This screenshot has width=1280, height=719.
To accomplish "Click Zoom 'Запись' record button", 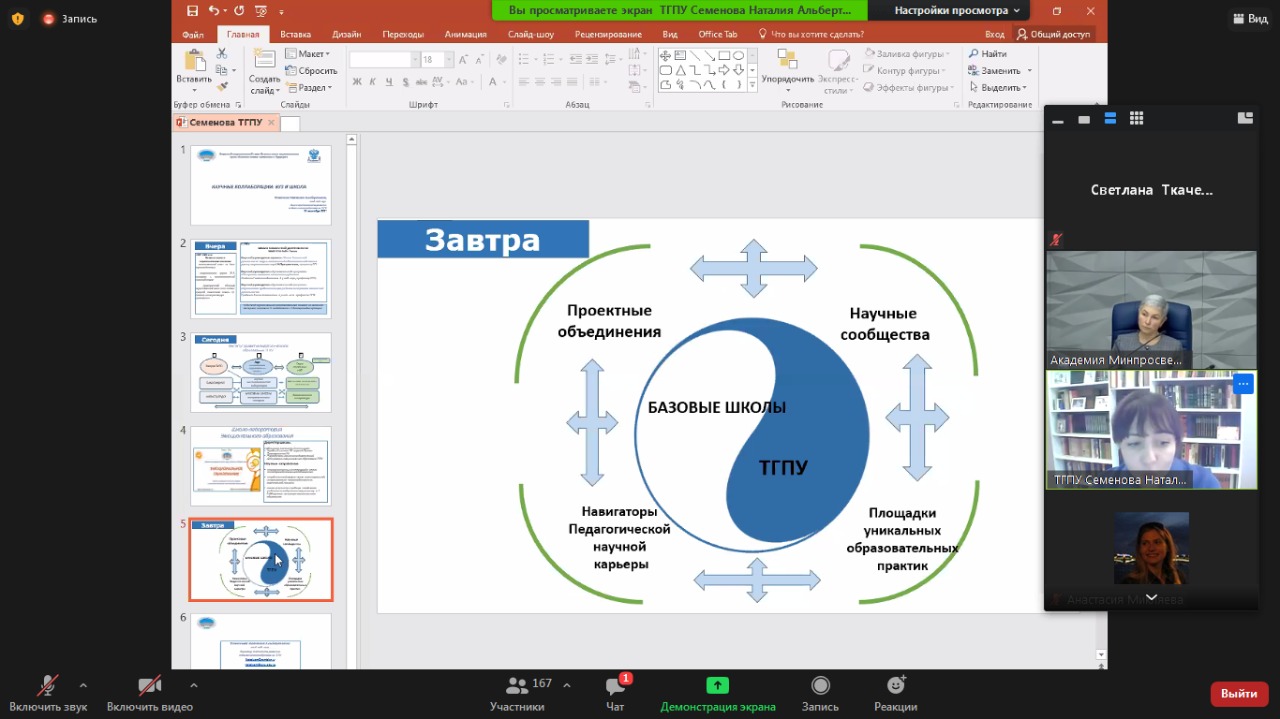I will [x=820, y=692].
